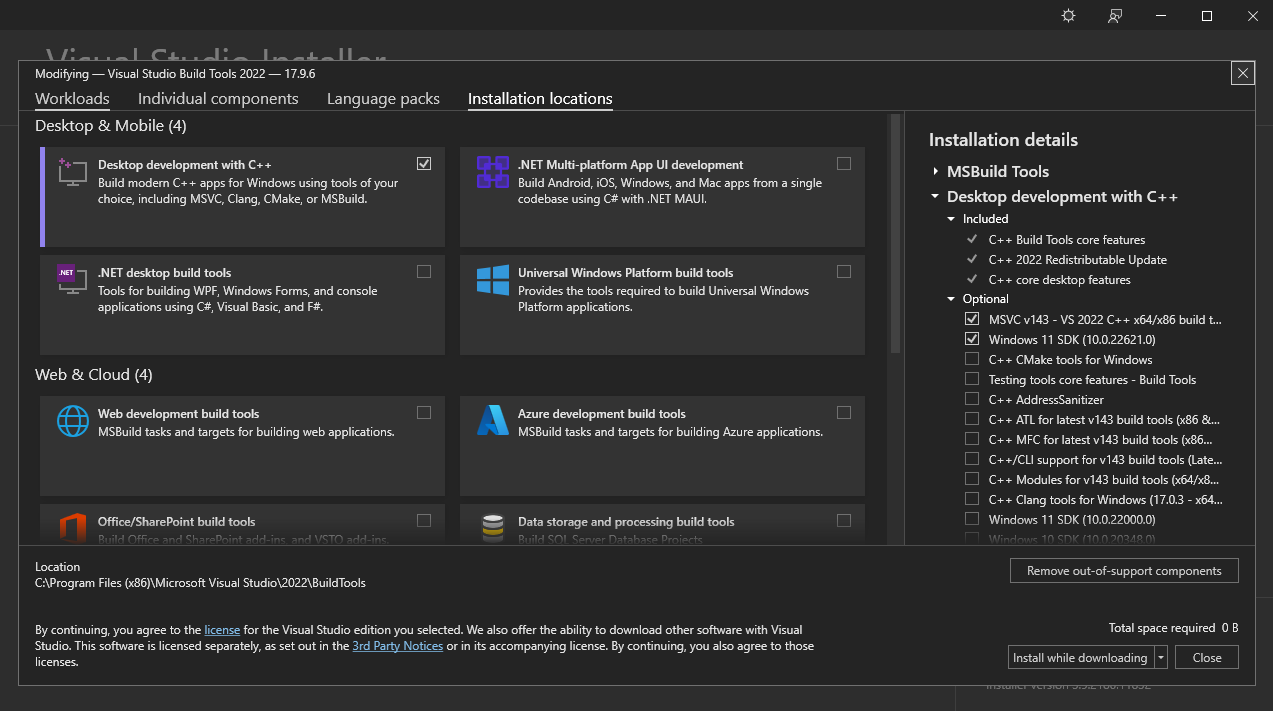Open the feedback icon in title bar
The image size is (1273, 711).
pos(1115,16)
